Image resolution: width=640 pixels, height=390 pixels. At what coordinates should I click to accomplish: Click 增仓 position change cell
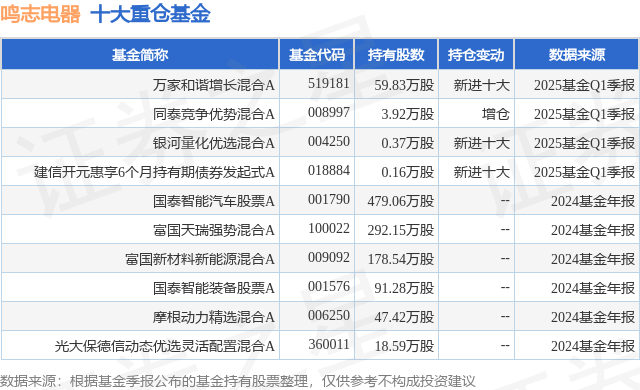pyautogui.click(x=496, y=114)
